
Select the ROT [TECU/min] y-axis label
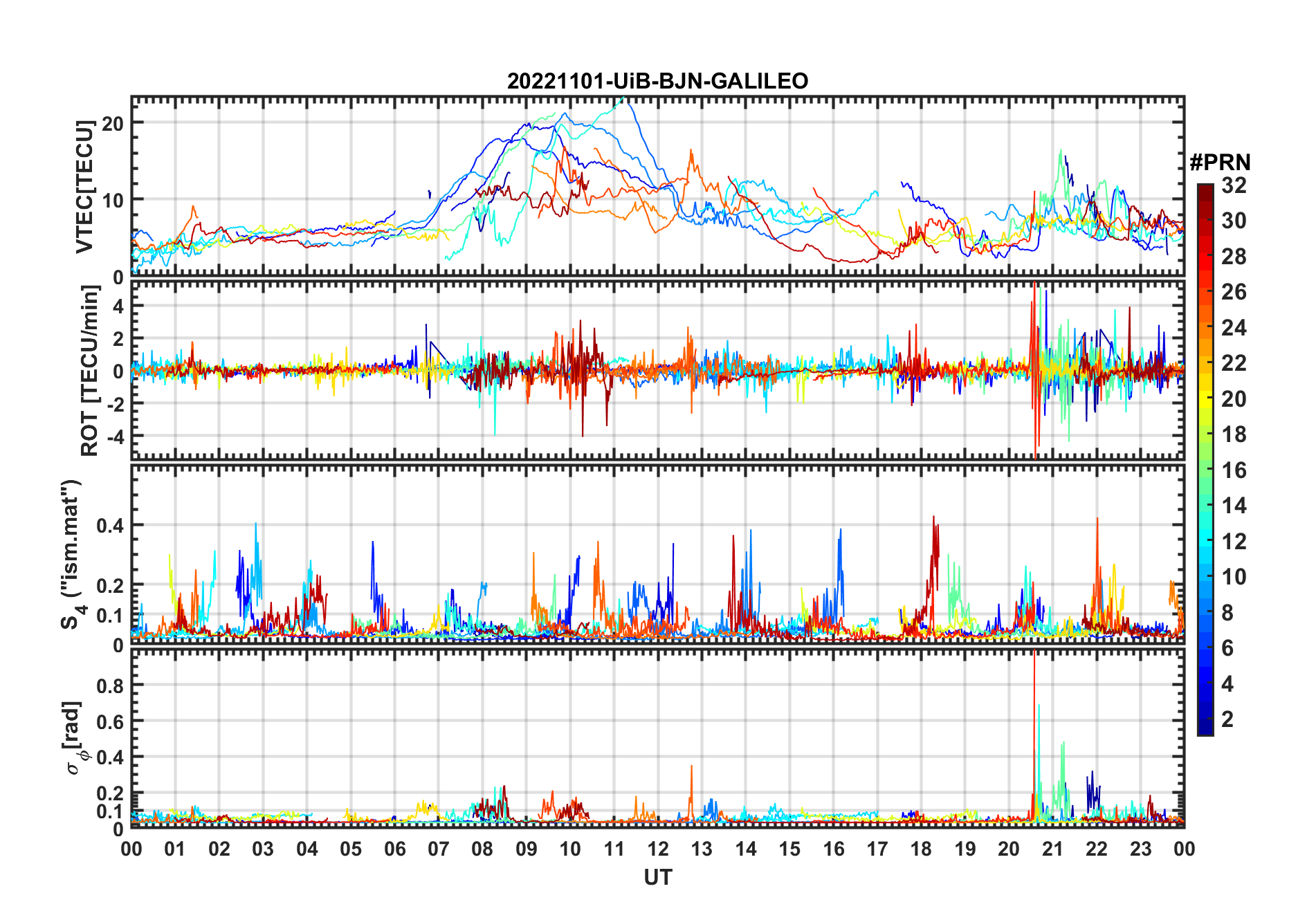point(91,371)
